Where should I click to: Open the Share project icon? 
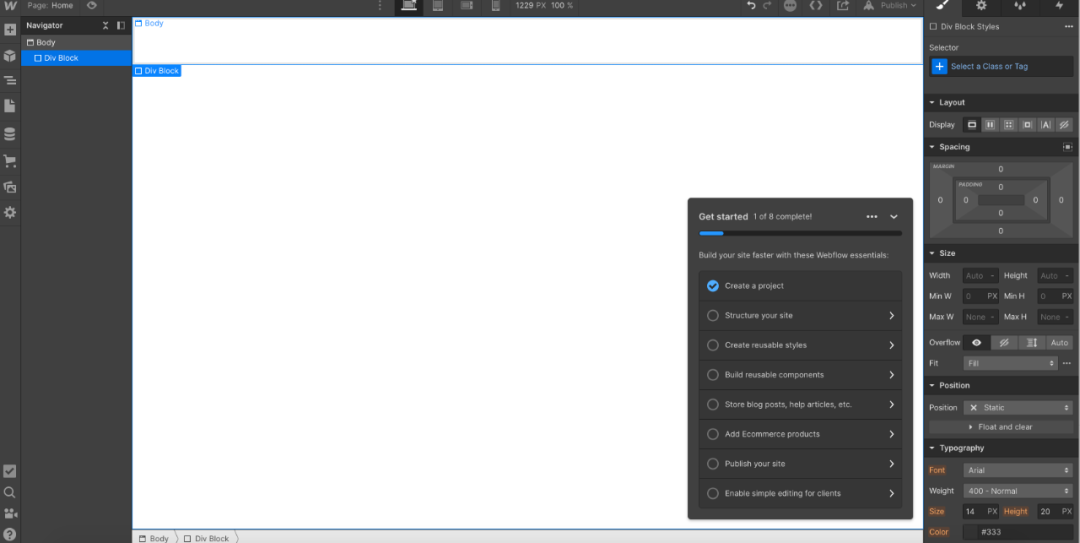(842, 6)
